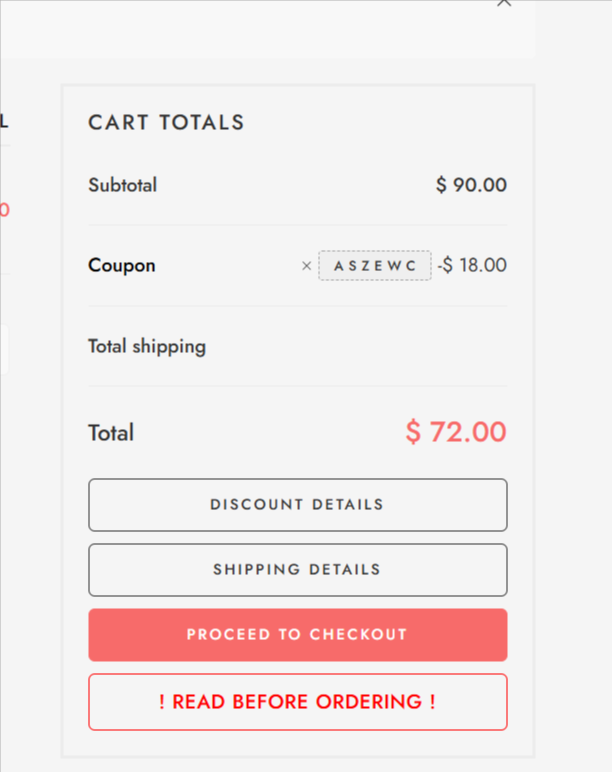Screen dimensions: 612x772
Task: Click the cut-off column header at left edge
Action: 4,122
